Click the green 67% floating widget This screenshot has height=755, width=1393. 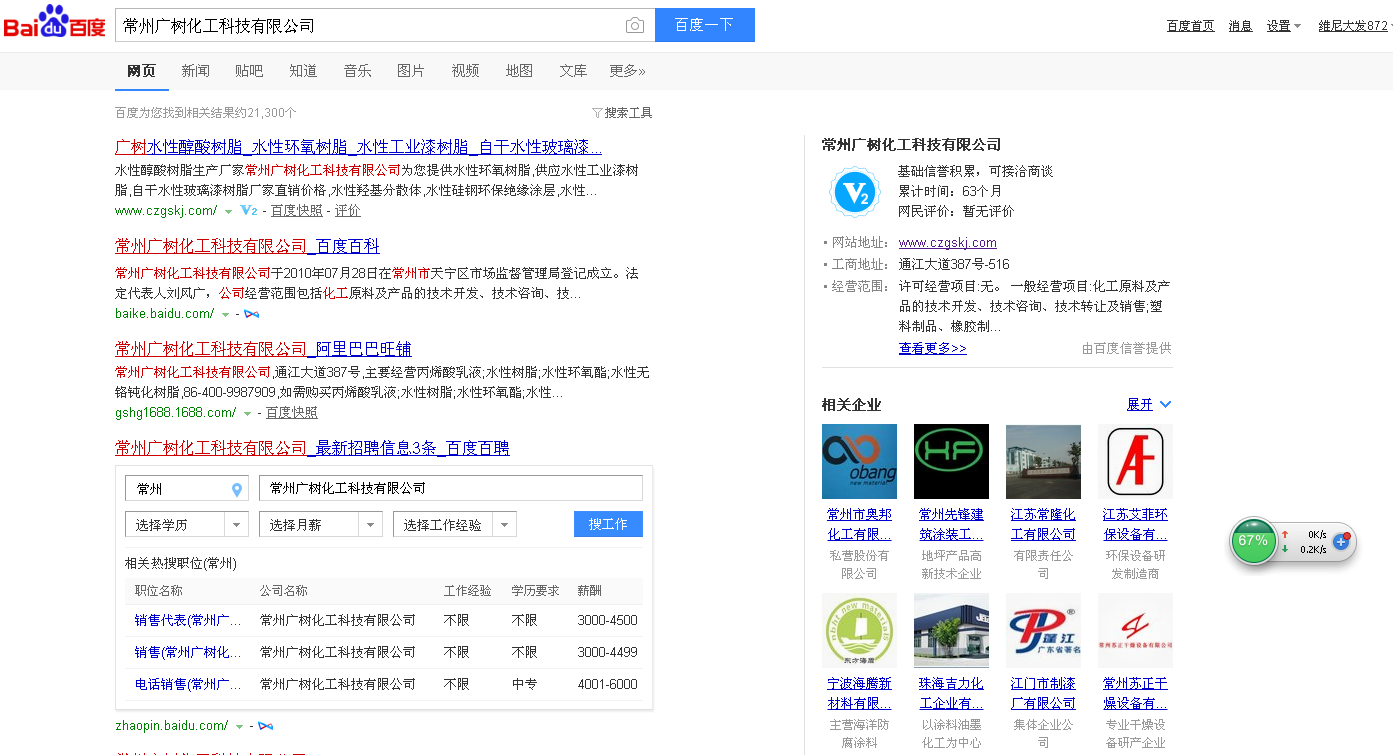pos(1253,540)
